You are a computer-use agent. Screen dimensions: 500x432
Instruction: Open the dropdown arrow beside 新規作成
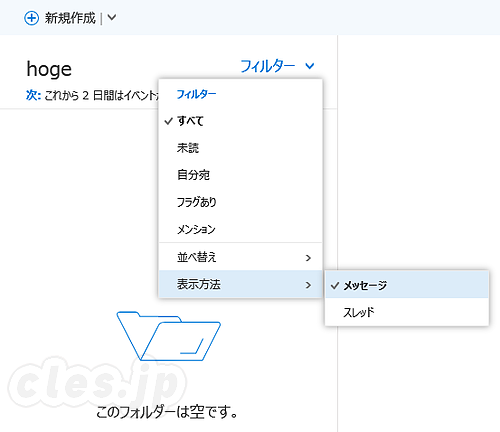pos(112,18)
